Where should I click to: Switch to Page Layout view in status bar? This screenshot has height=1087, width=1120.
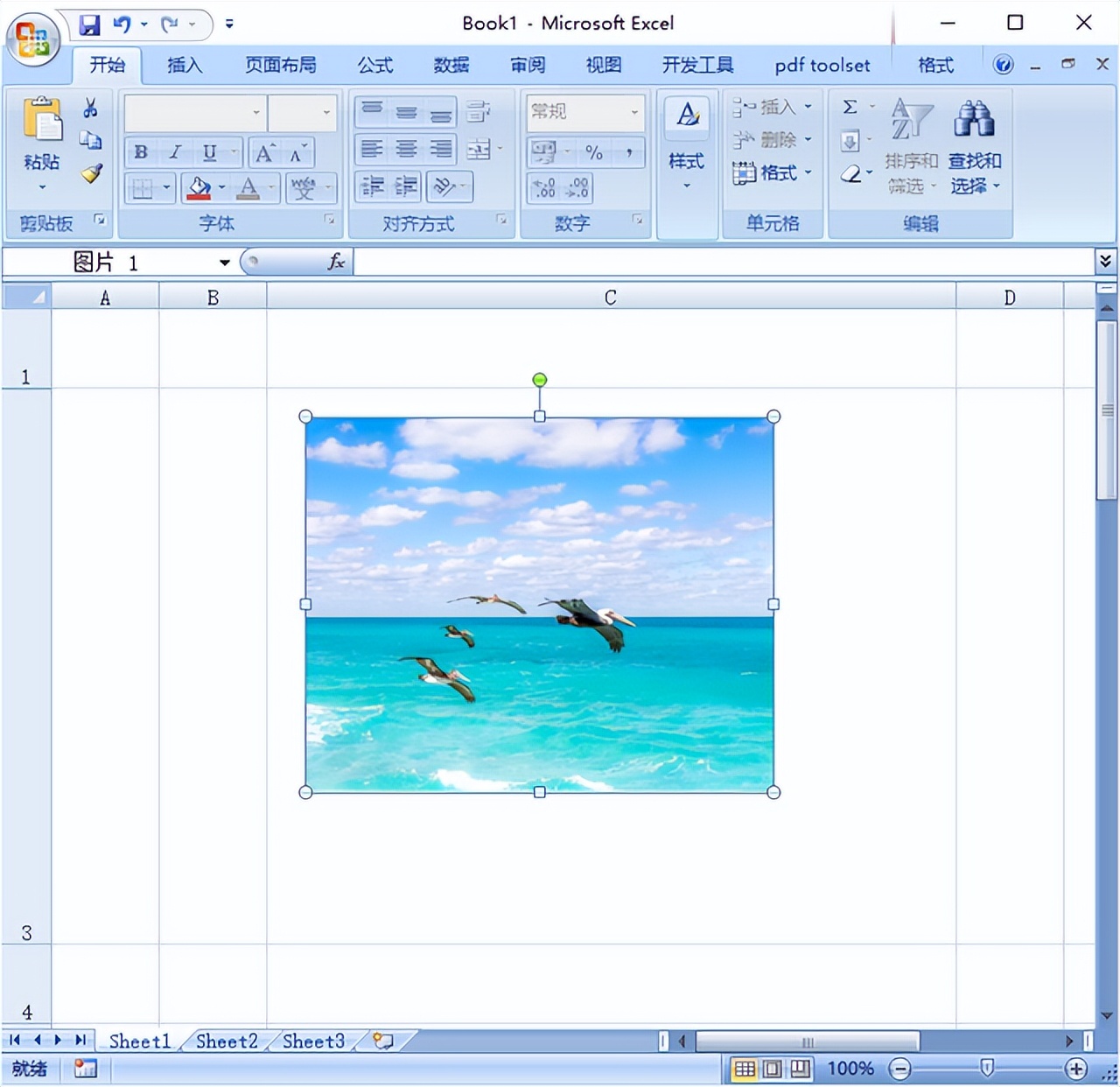(773, 1069)
